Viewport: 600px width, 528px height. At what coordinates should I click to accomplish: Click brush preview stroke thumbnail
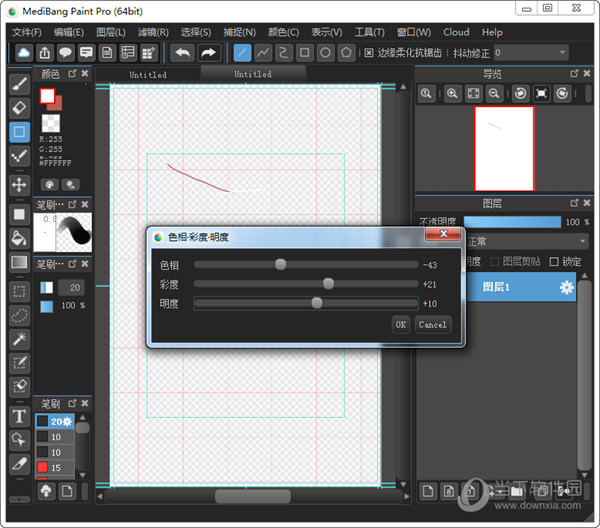[x=74, y=232]
